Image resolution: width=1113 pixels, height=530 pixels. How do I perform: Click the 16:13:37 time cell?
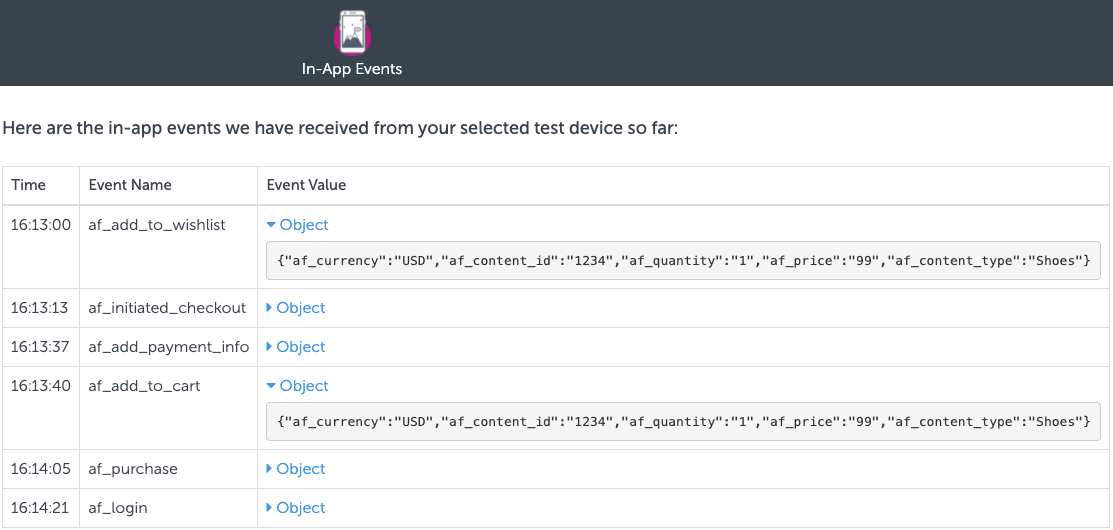pos(40,347)
